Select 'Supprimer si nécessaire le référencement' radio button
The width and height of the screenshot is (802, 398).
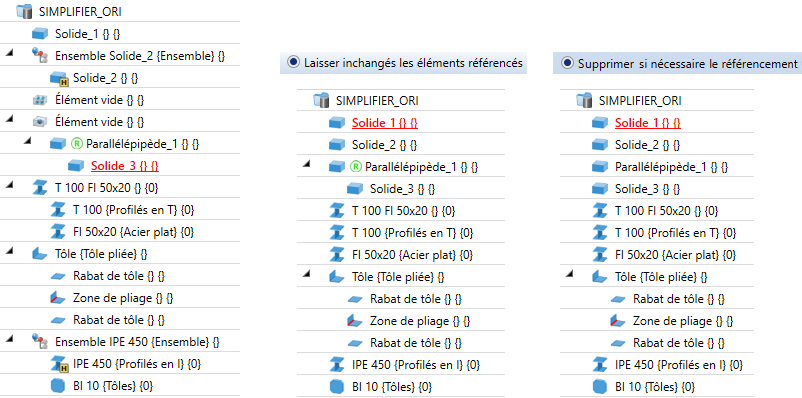[567, 63]
